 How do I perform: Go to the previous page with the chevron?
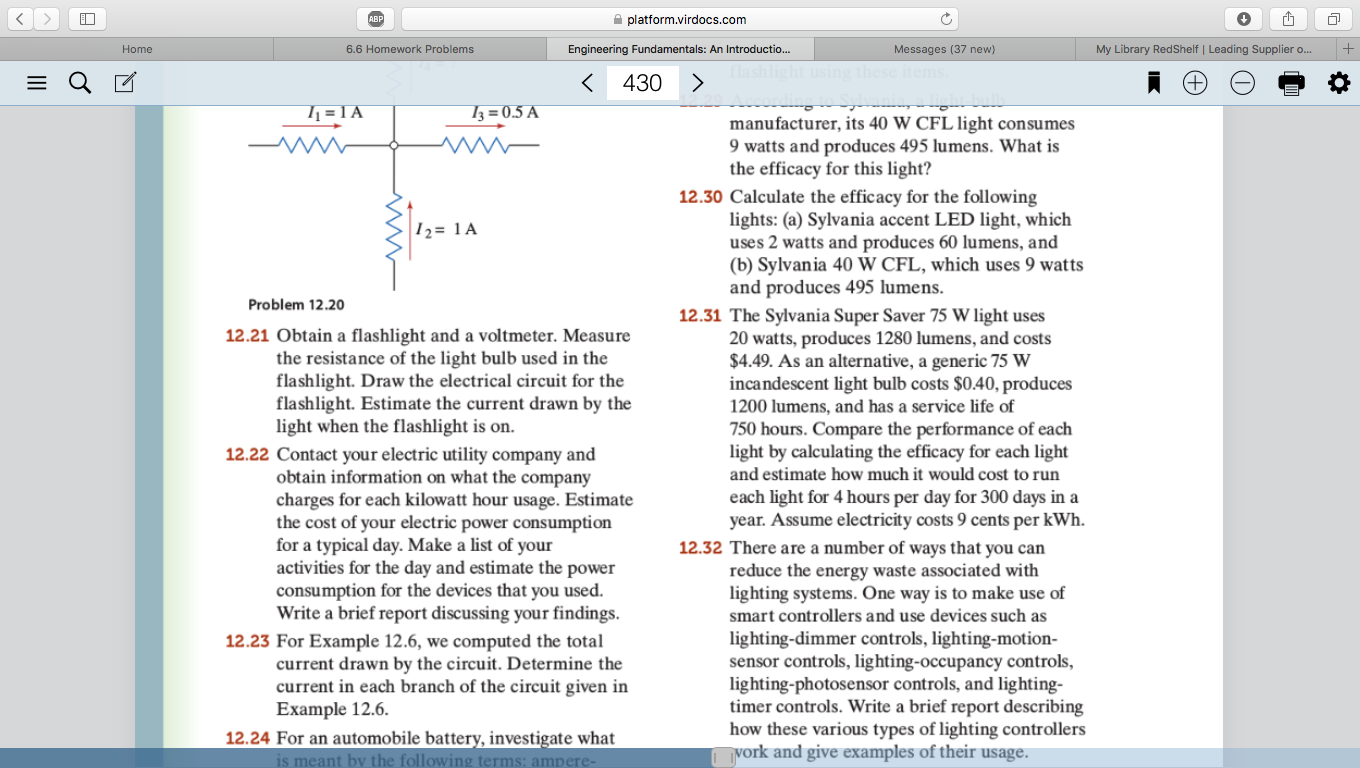pos(587,83)
